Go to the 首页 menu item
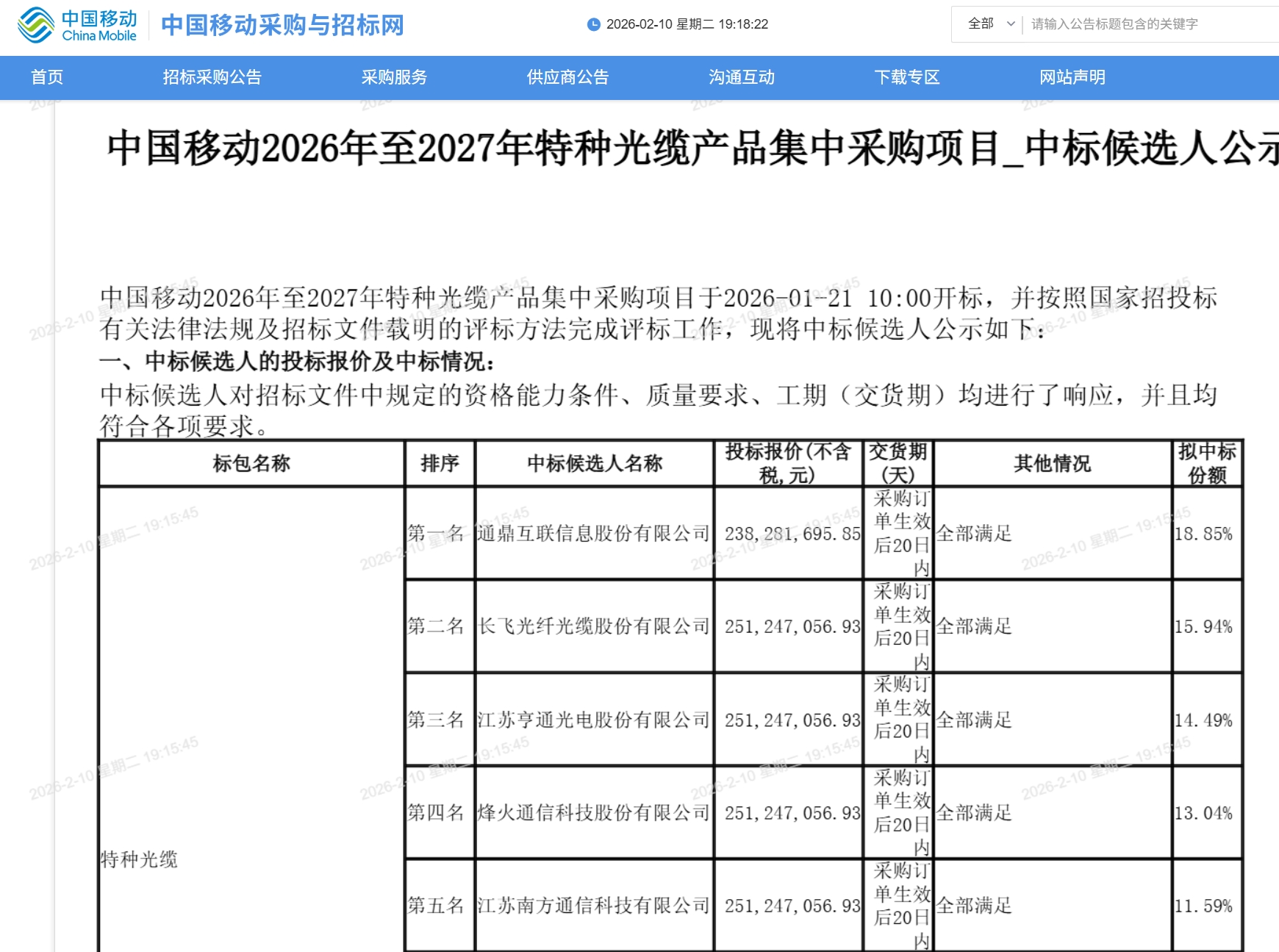This screenshot has height=952, width=1279. (x=47, y=77)
